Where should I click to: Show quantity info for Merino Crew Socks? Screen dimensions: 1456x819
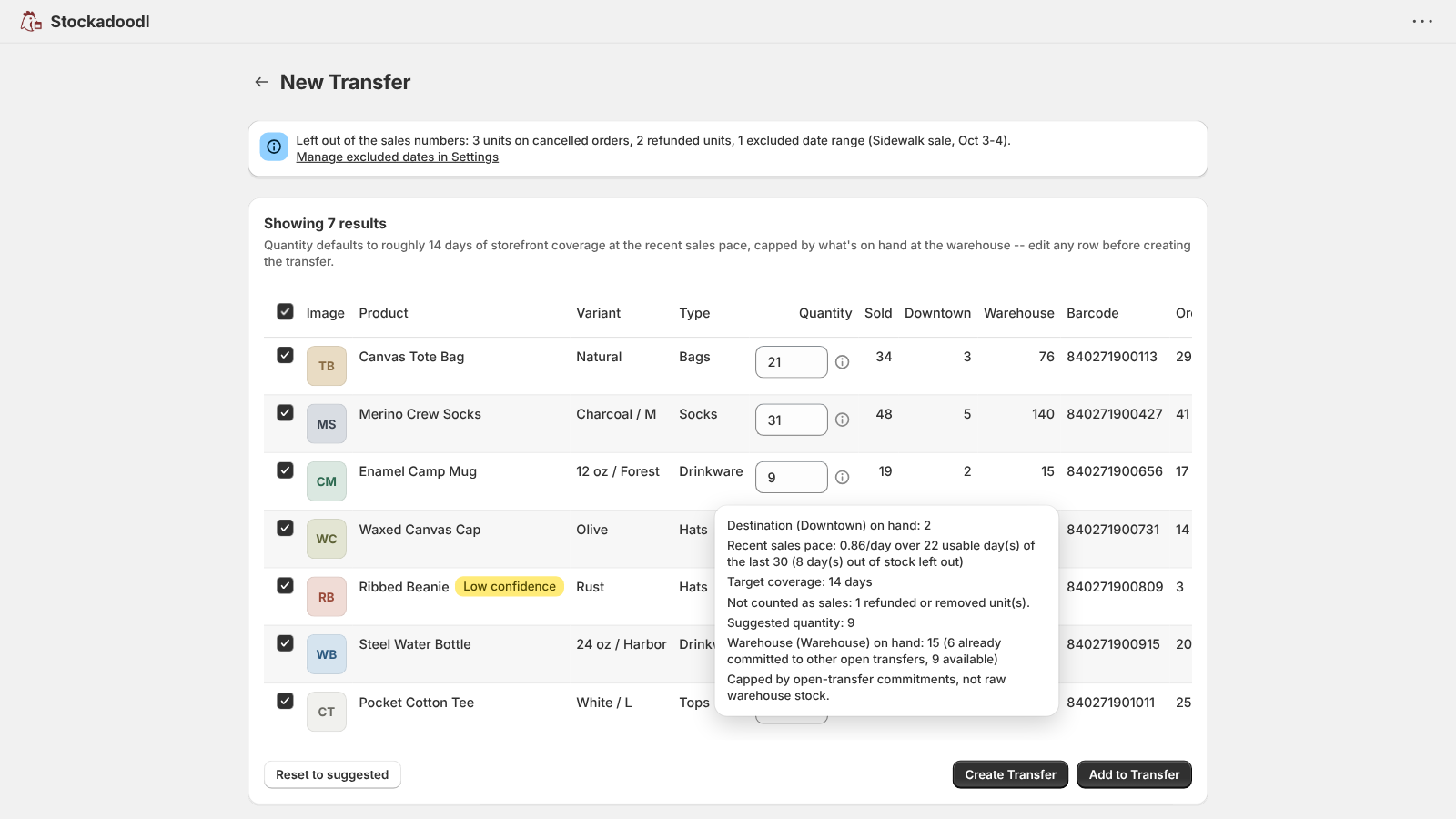tap(843, 420)
